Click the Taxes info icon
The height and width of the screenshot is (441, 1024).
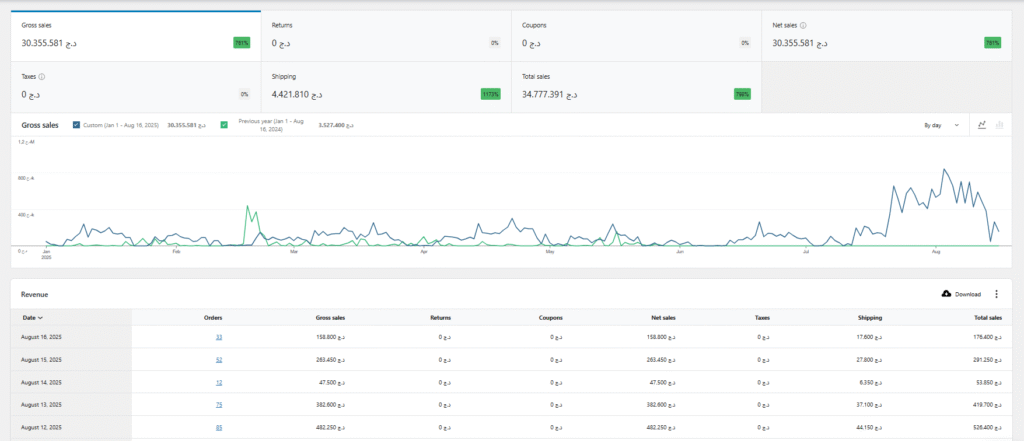click(x=42, y=76)
